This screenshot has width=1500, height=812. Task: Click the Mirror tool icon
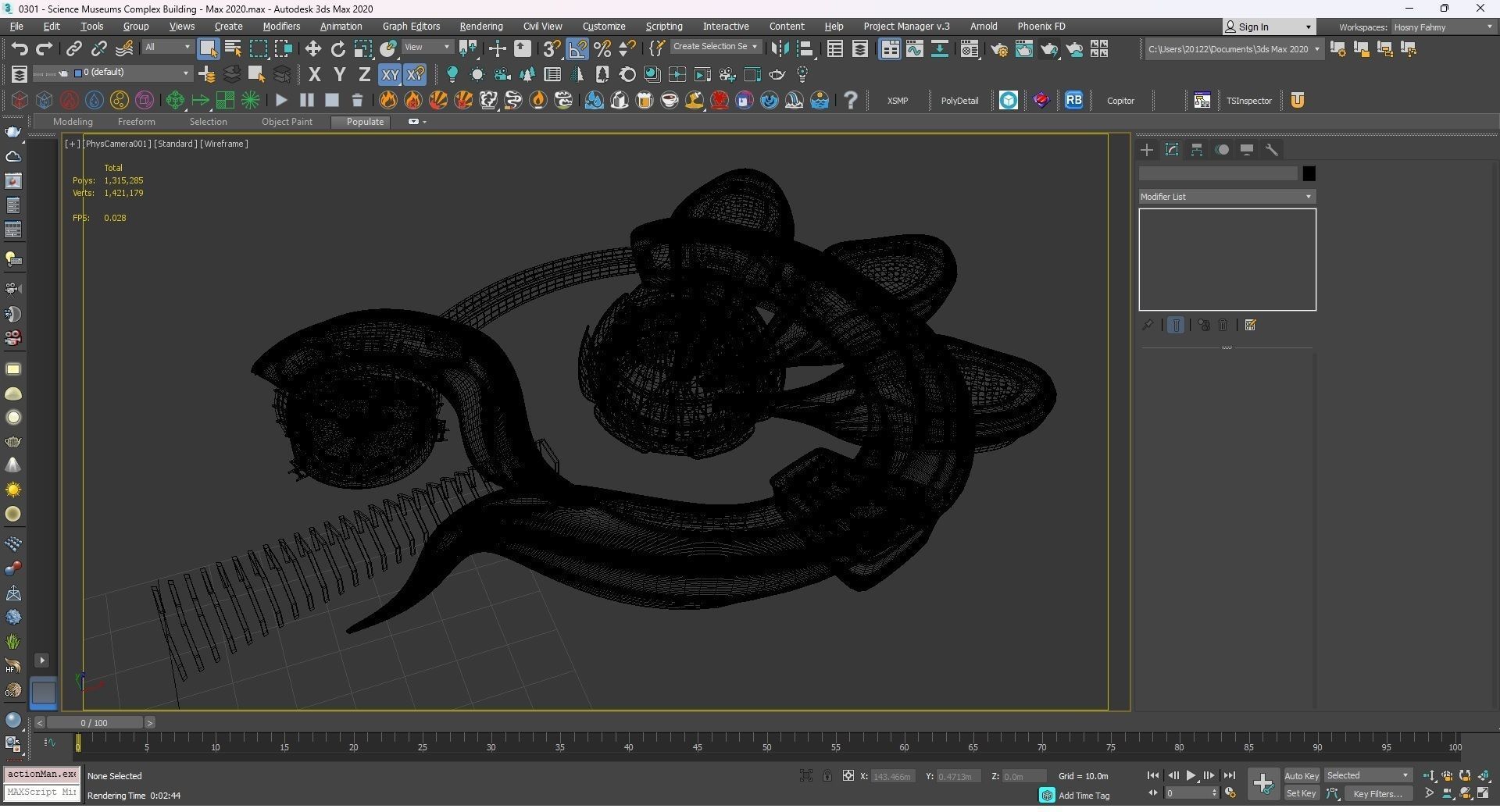coord(779,49)
